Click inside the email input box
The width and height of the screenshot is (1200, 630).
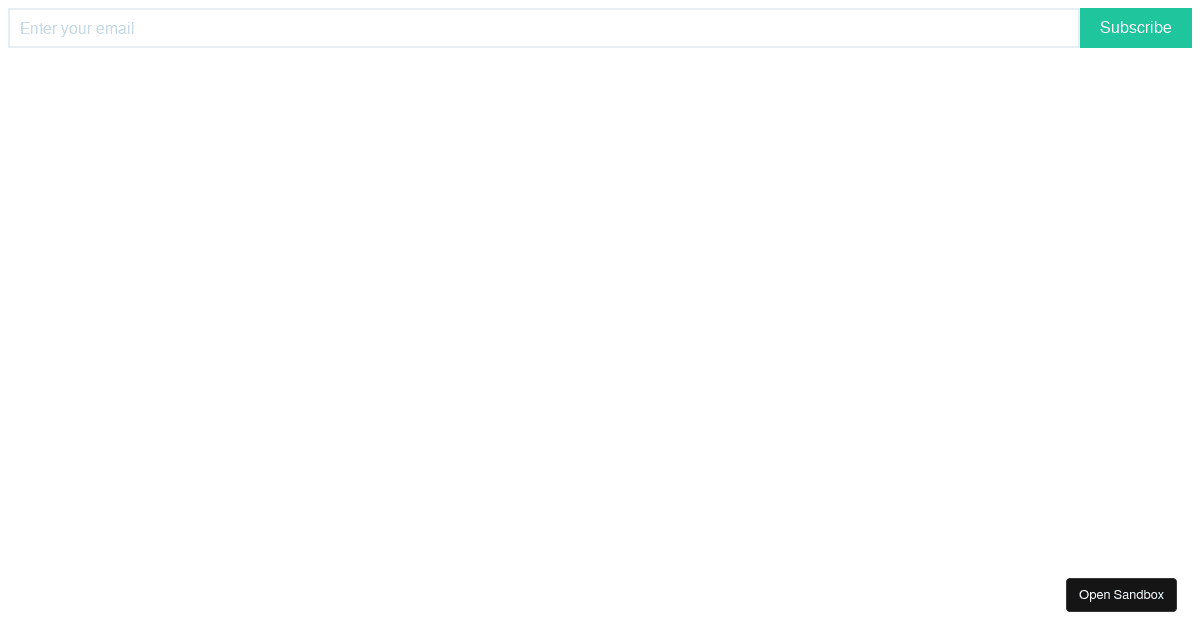pyautogui.click(x=544, y=28)
